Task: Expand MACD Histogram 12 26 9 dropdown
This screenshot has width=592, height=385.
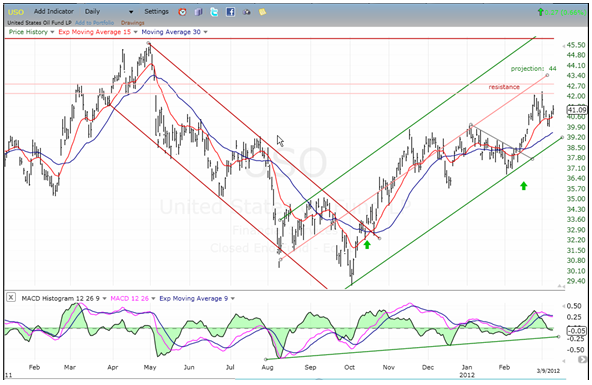Action: [104, 299]
